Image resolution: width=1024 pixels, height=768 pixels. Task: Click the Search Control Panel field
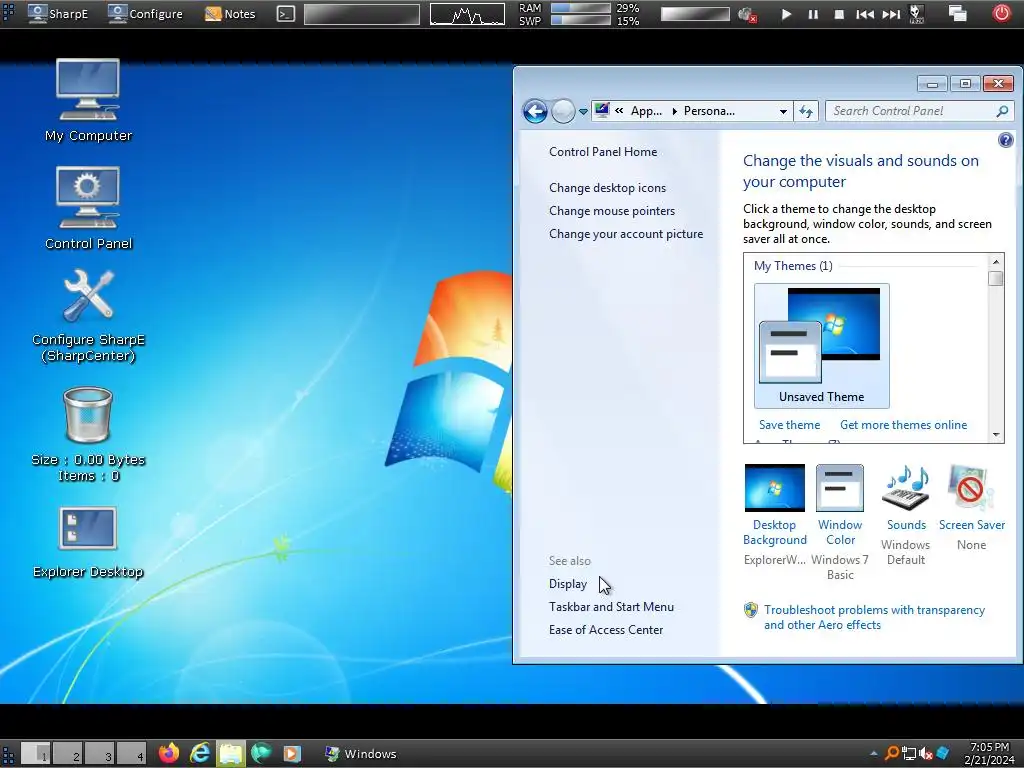920,111
